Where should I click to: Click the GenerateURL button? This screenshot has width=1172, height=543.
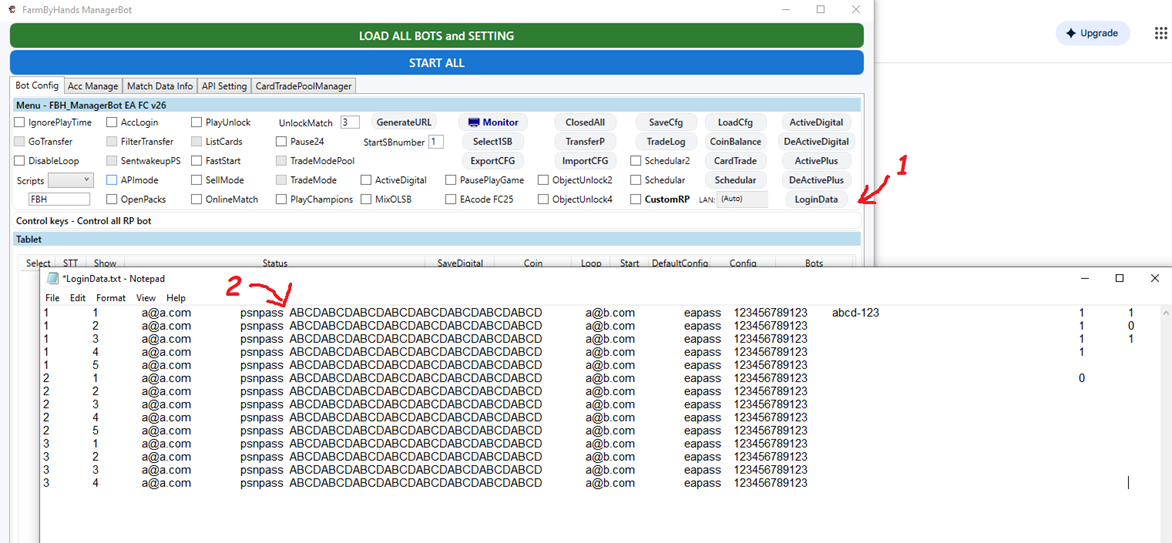(404, 122)
